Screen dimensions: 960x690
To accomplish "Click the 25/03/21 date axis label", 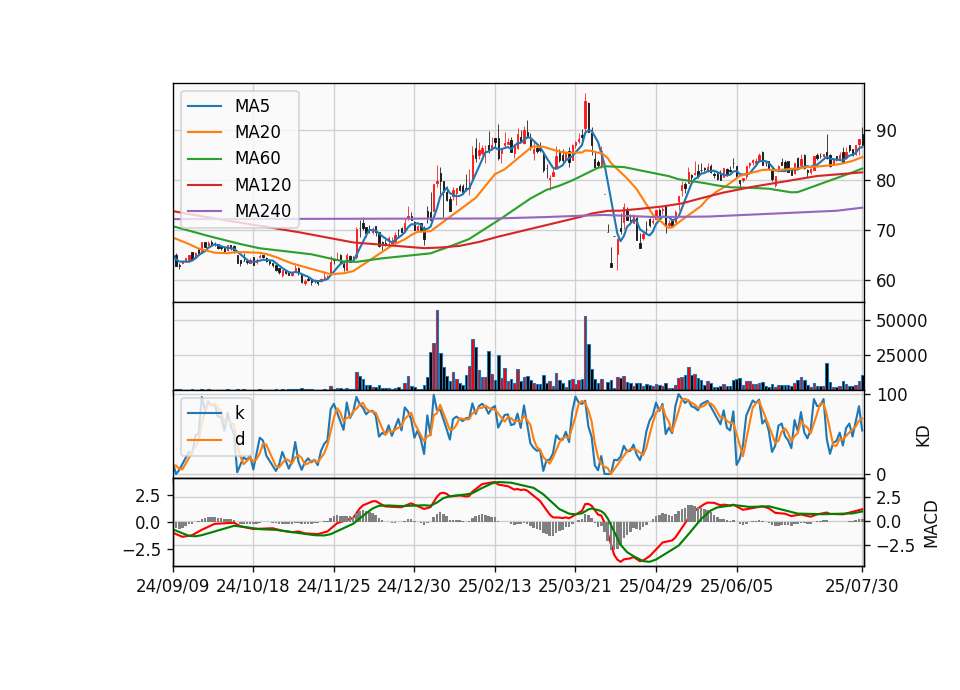I will pyautogui.click(x=575, y=586).
